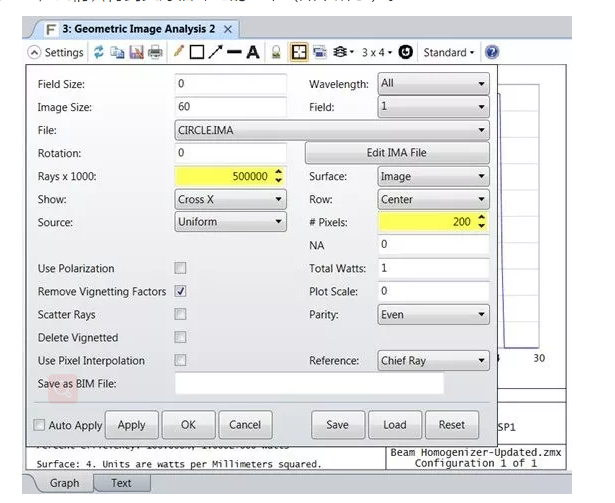Click the lock window icon
The image size is (615, 503).
[x=276, y=52]
